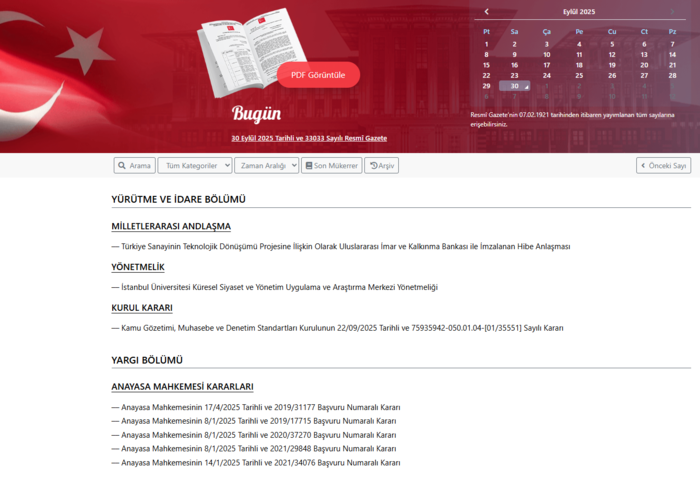Select day 24 in the calendar
This screenshot has height=479, width=700.
click(x=546, y=75)
